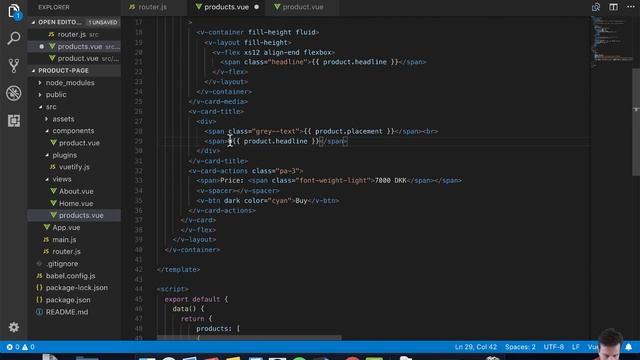Select products.vue in Open Editors list
640x360 pixels.
pyautogui.click(x=74, y=47)
